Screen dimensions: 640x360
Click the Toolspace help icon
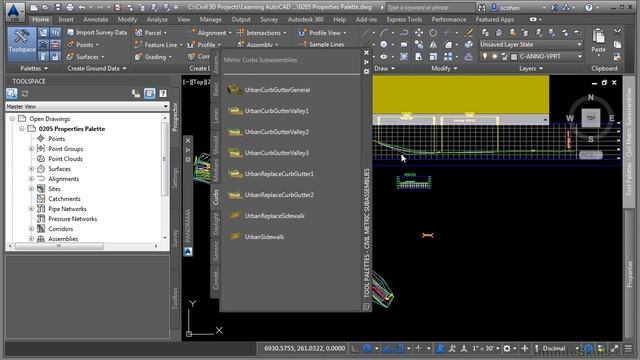tap(163, 94)
